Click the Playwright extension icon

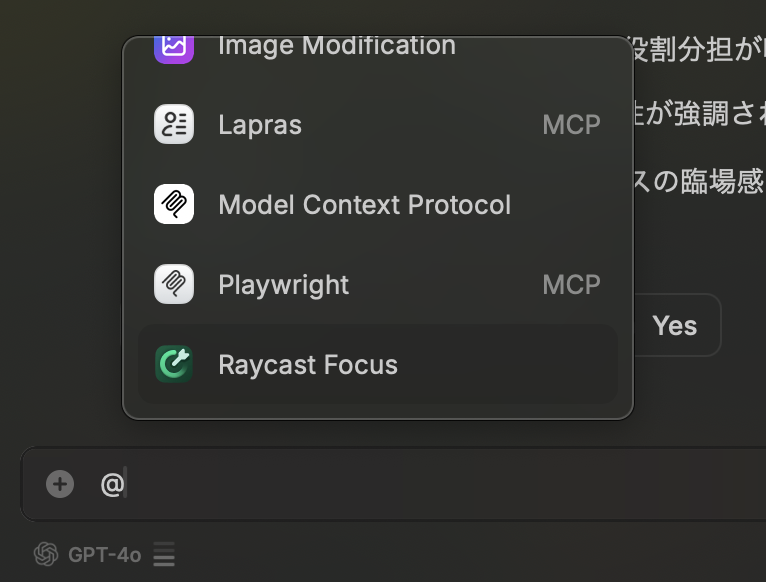[x=174, y=284]
